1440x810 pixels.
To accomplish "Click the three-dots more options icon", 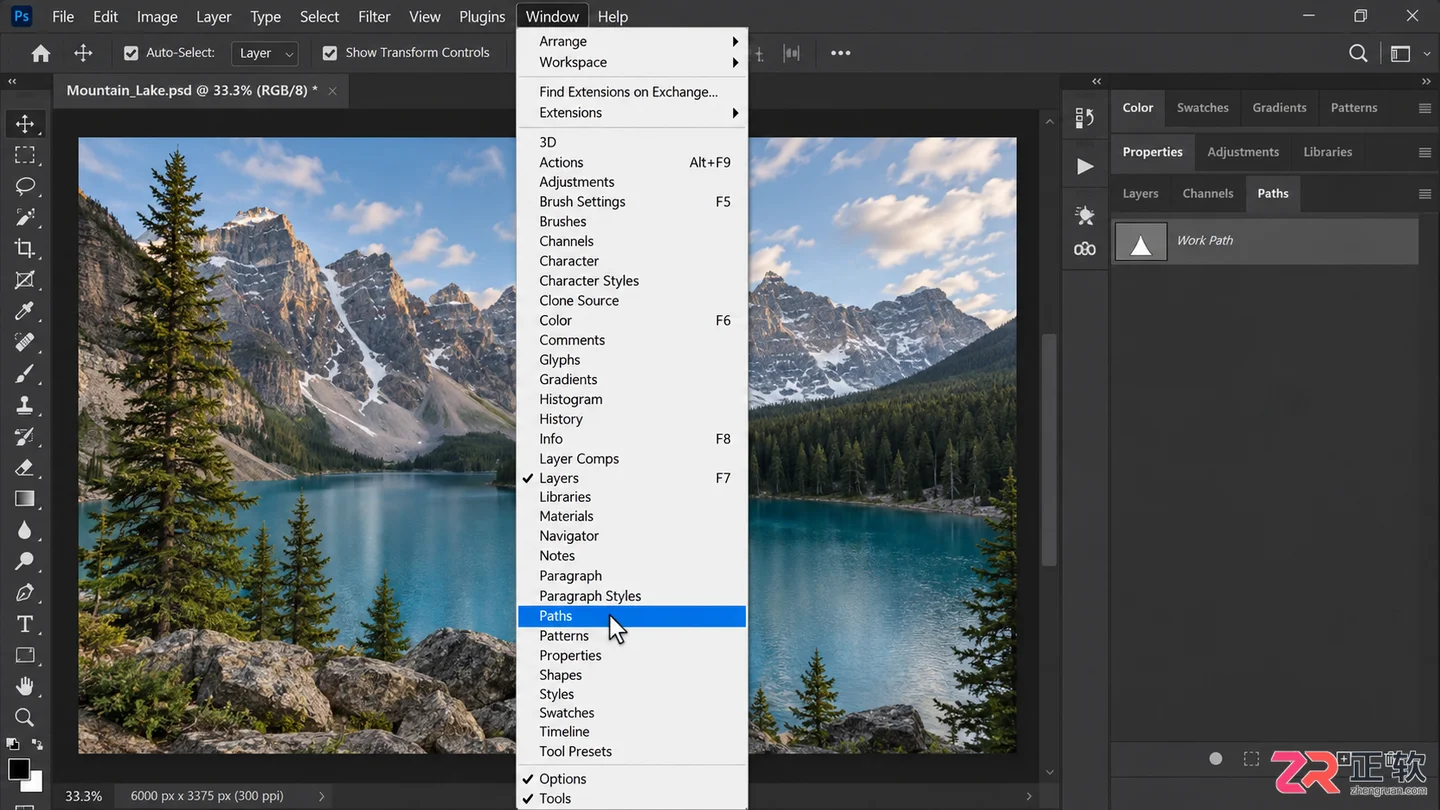I will coord(841,53).
